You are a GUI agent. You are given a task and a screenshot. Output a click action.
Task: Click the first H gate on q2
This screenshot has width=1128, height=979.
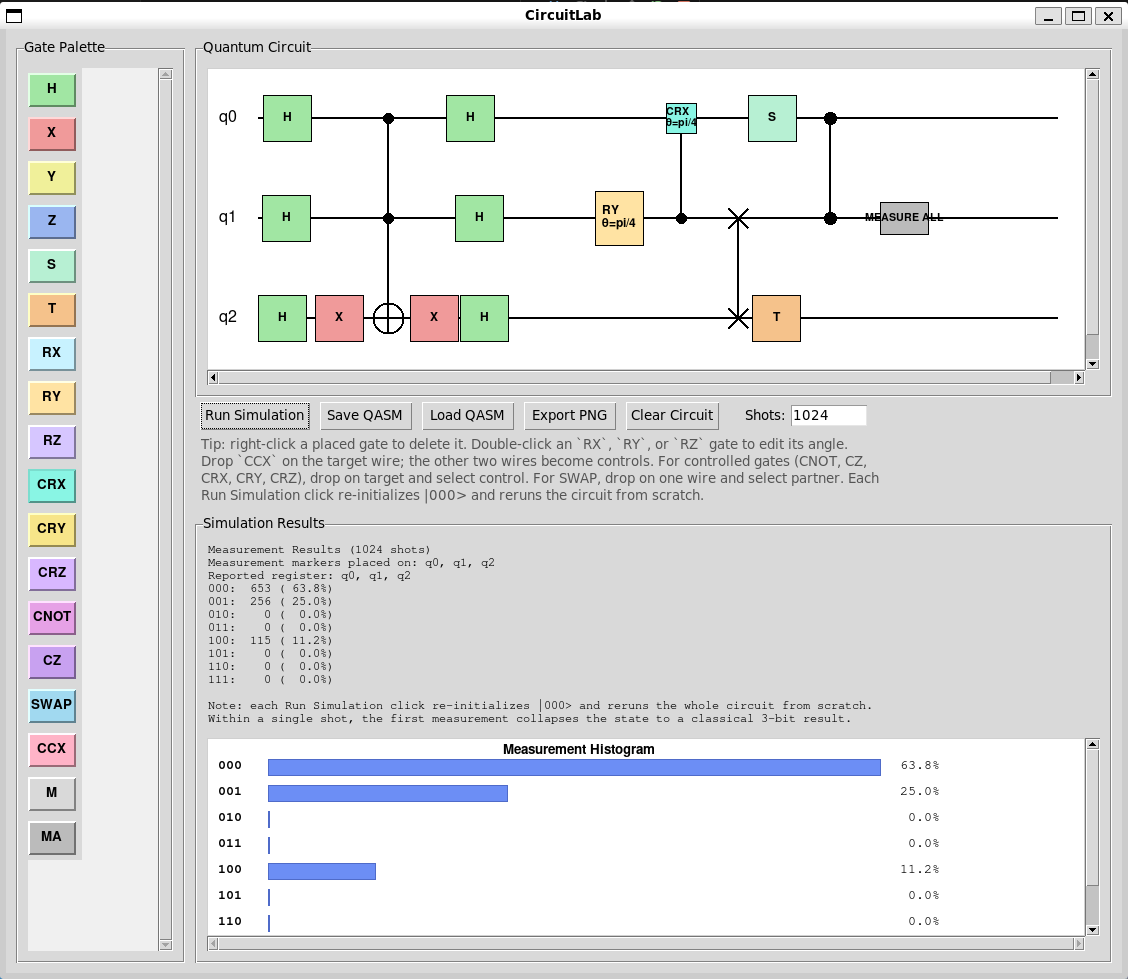coord(283,318)
